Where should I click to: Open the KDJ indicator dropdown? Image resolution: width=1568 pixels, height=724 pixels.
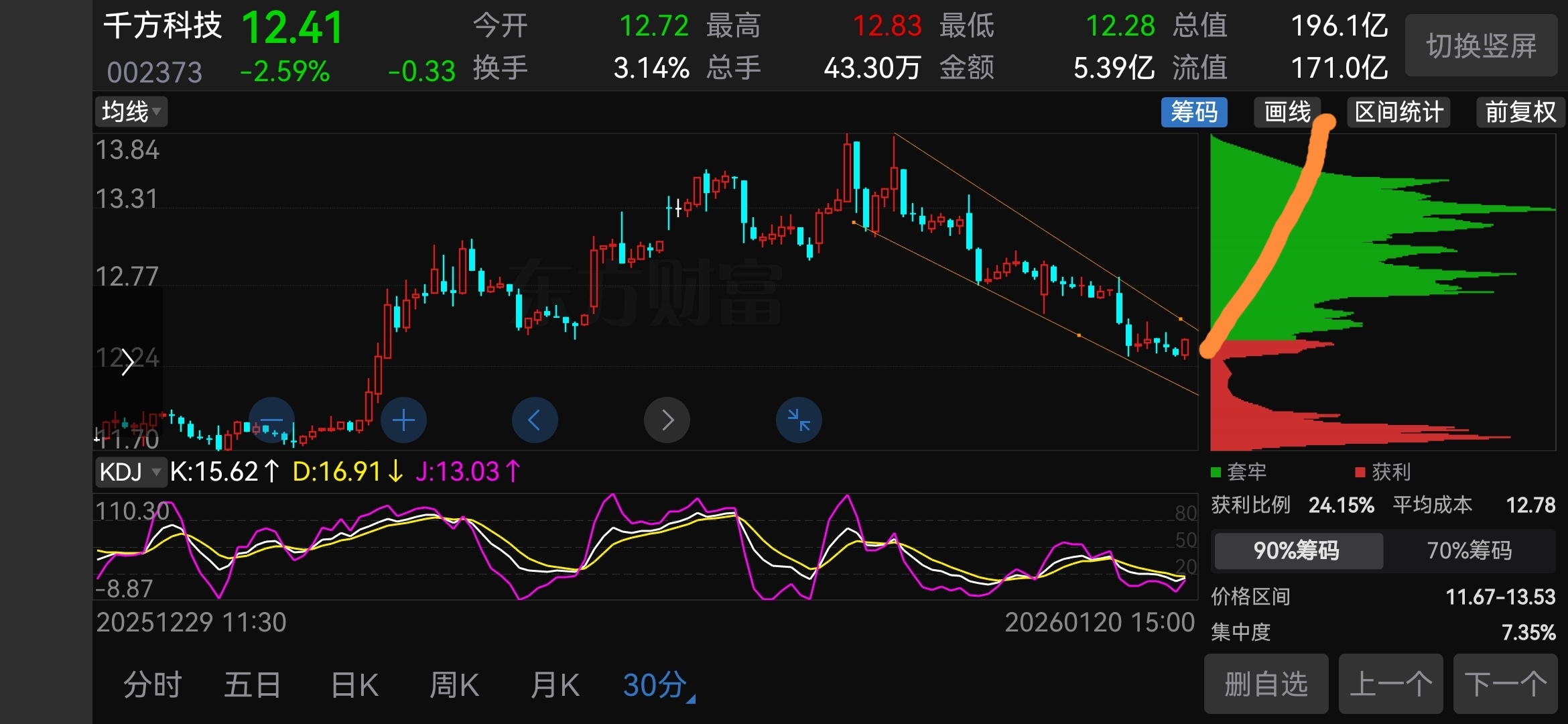click(x=130, y=472)
